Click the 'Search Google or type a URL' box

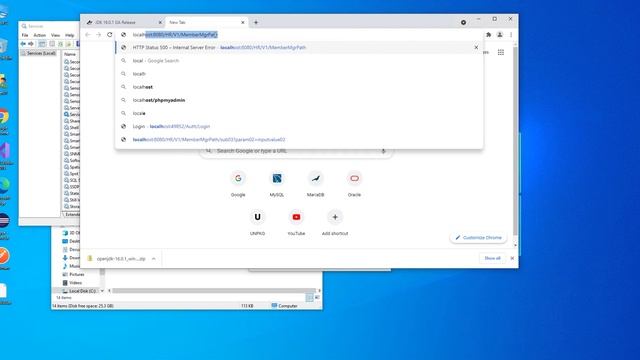pos(296,151)
